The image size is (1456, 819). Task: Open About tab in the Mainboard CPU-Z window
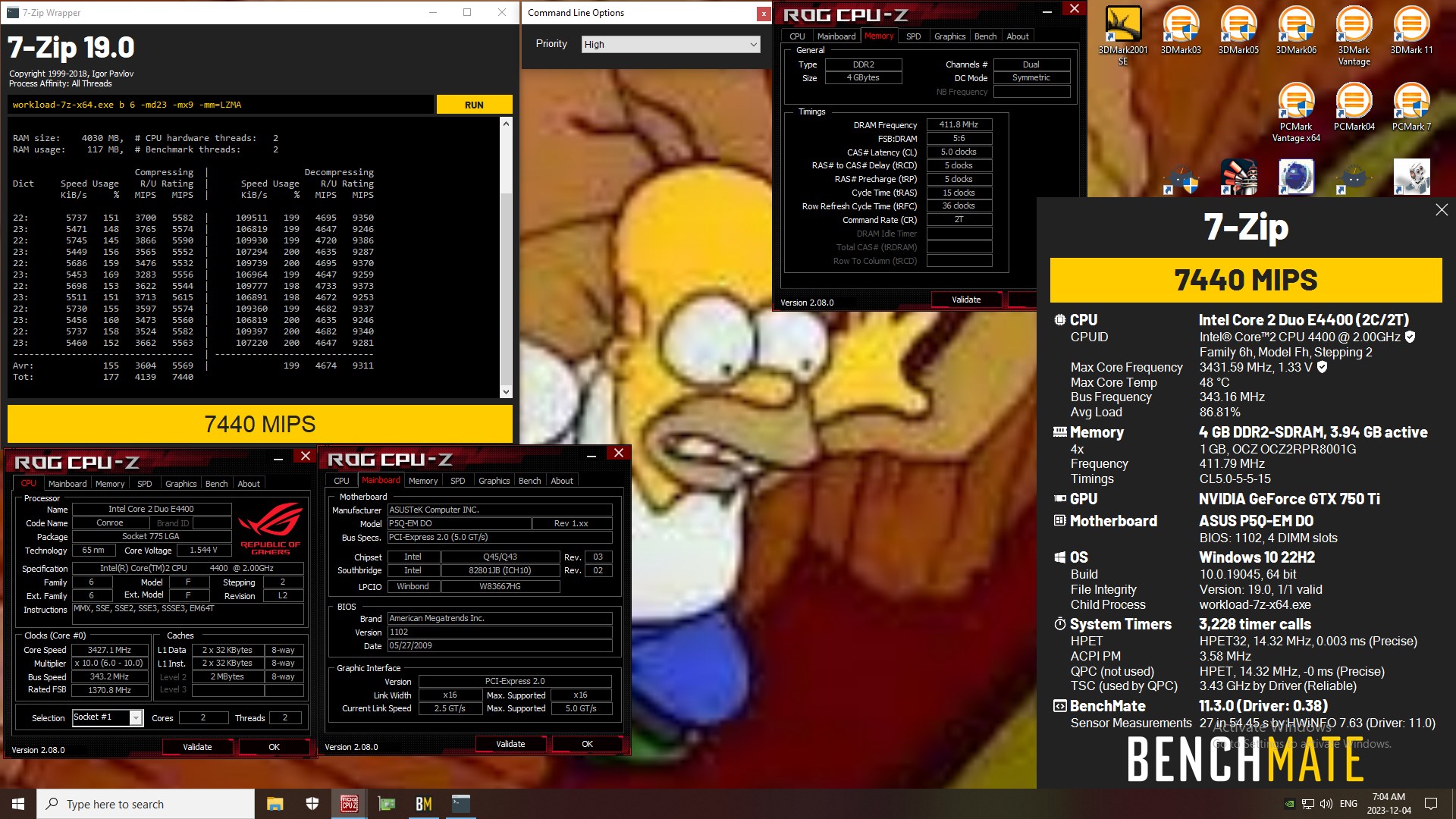click(x=562, y=481)
